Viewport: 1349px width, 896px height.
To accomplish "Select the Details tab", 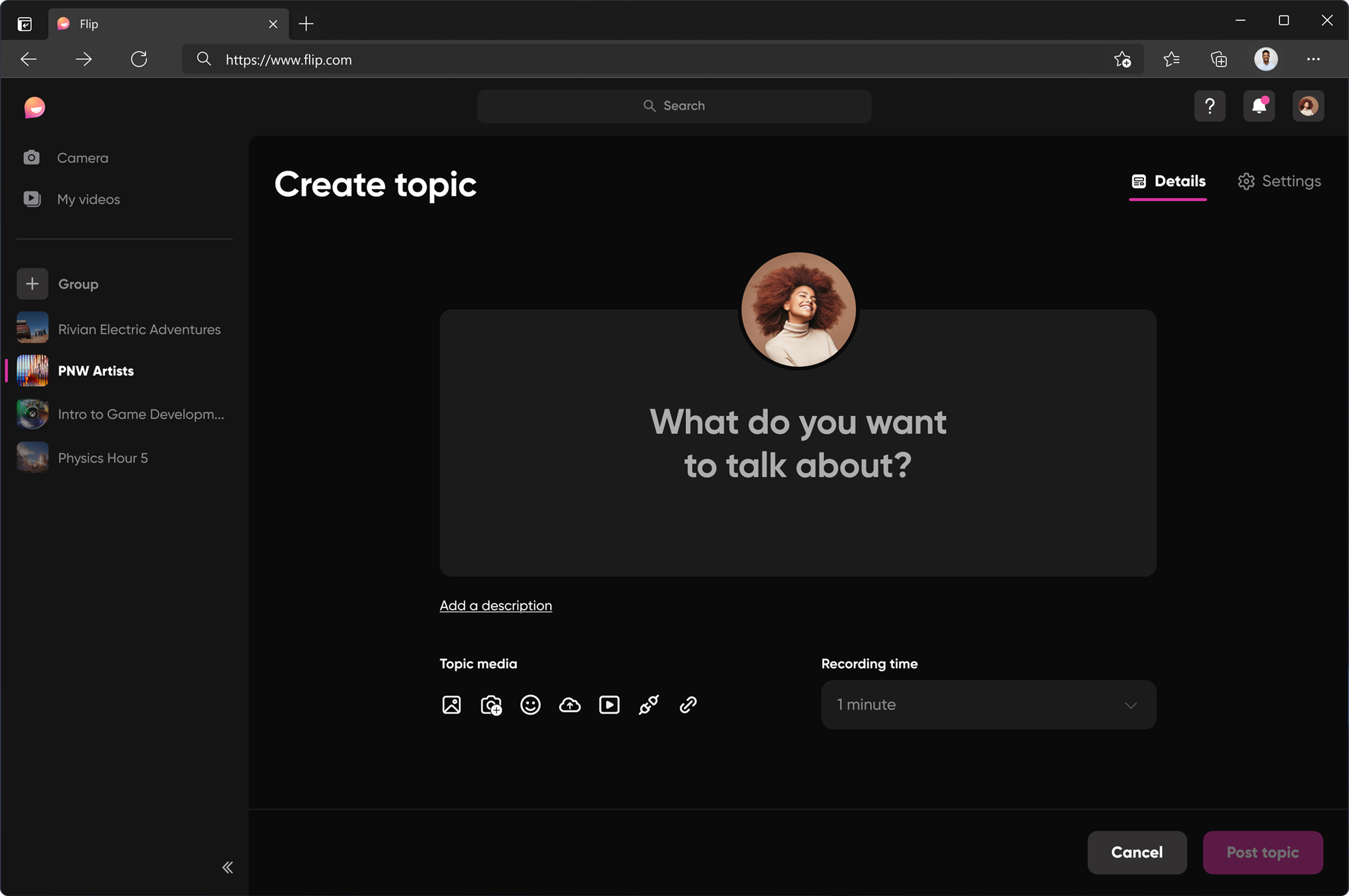I will pos(1168,181).
